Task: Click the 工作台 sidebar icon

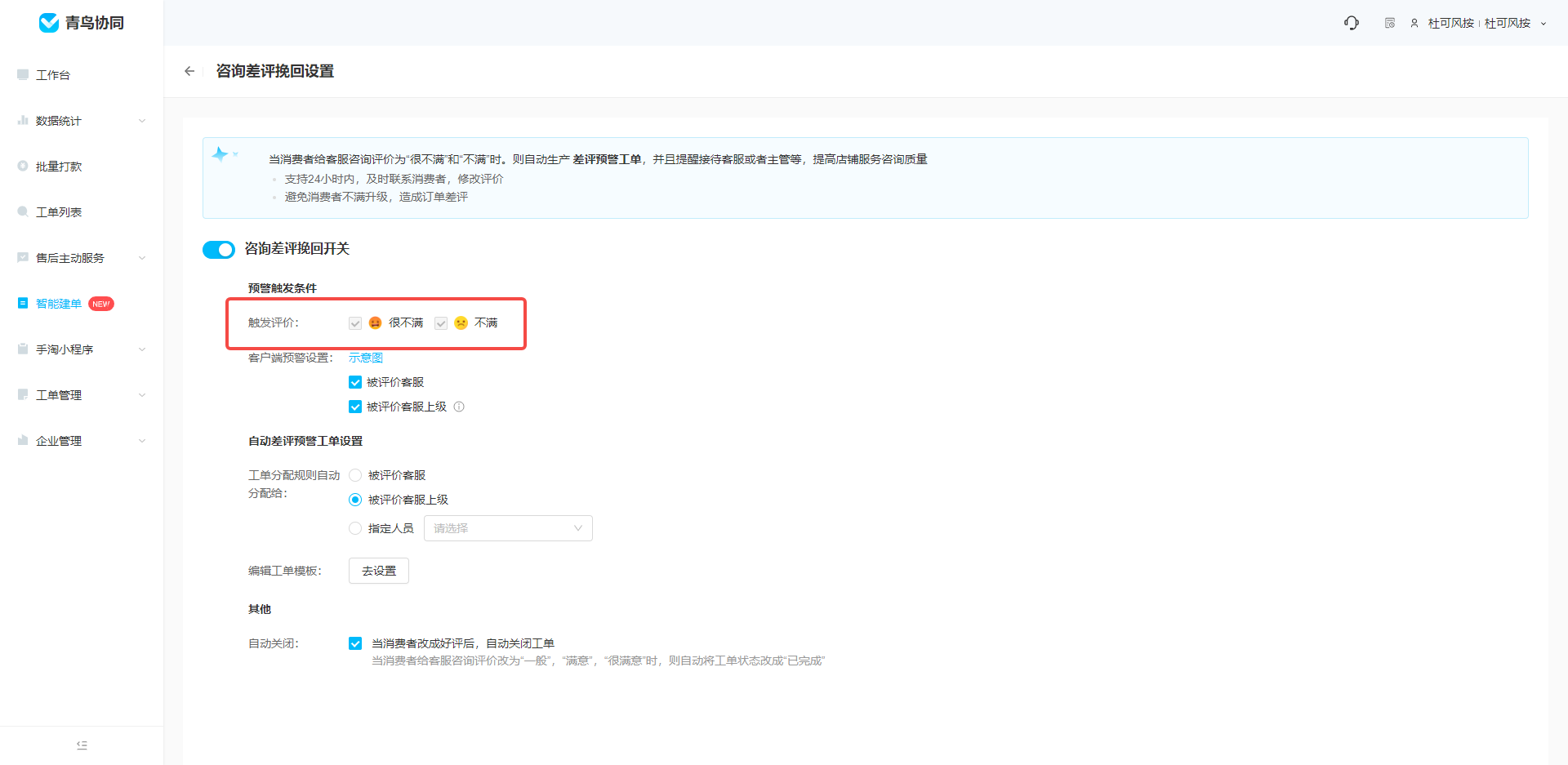Action: (23, 74)
